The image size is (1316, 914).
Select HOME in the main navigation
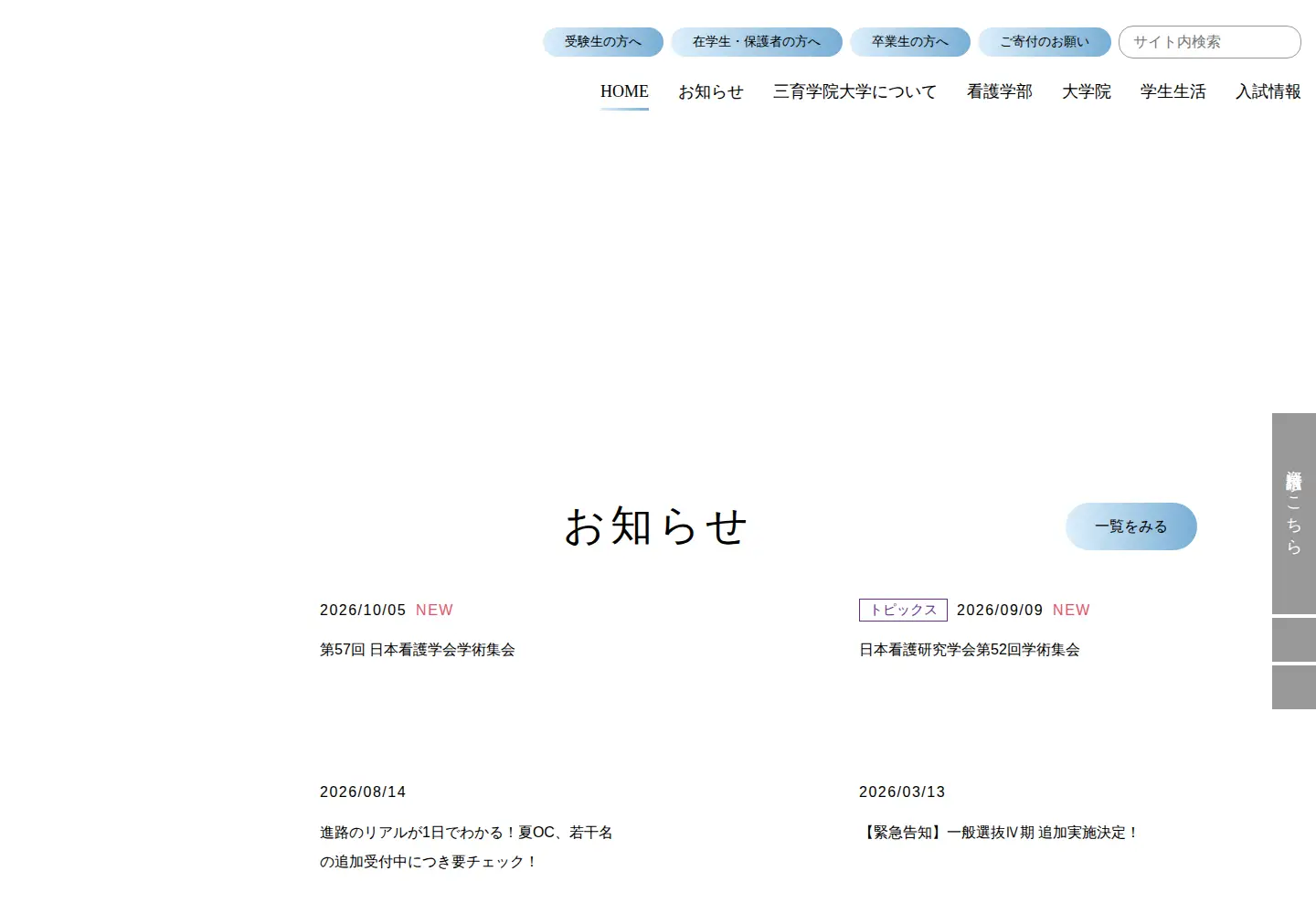[x=624, y=91]
